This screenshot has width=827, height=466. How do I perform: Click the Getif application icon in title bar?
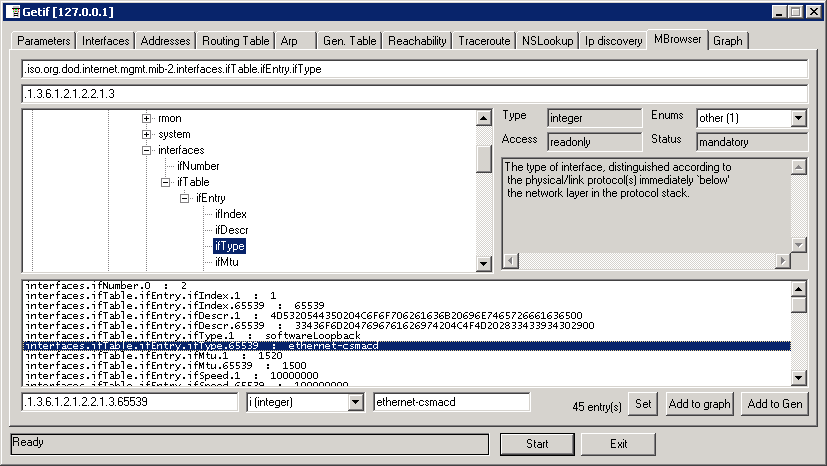11,11
